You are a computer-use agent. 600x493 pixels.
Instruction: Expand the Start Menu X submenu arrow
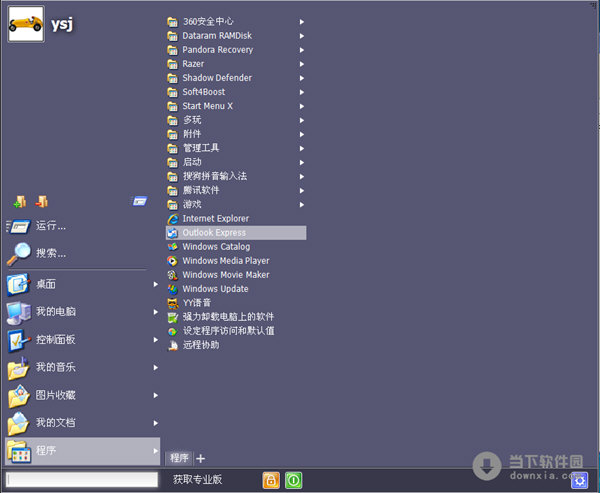(302, 106)
